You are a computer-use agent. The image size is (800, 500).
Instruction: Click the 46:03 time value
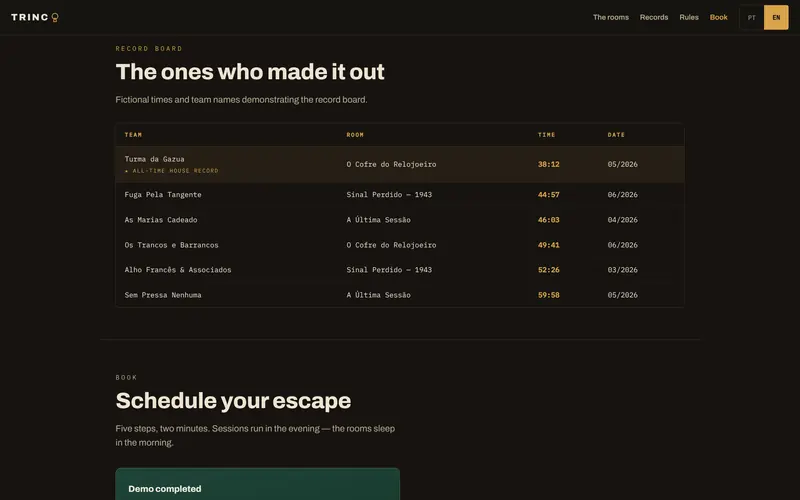point(548,220)
